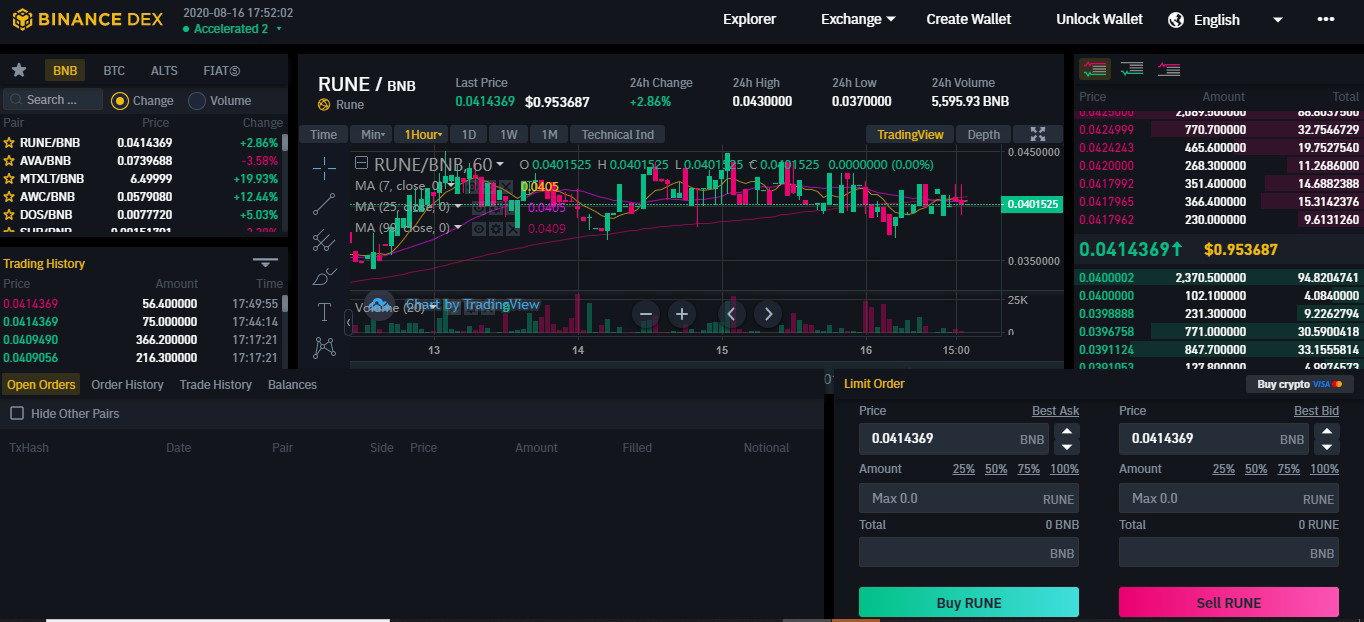This screenshot has height=622, width=1364.
Task: Increase the buy price stepper up arrow
Action: 1067,431
